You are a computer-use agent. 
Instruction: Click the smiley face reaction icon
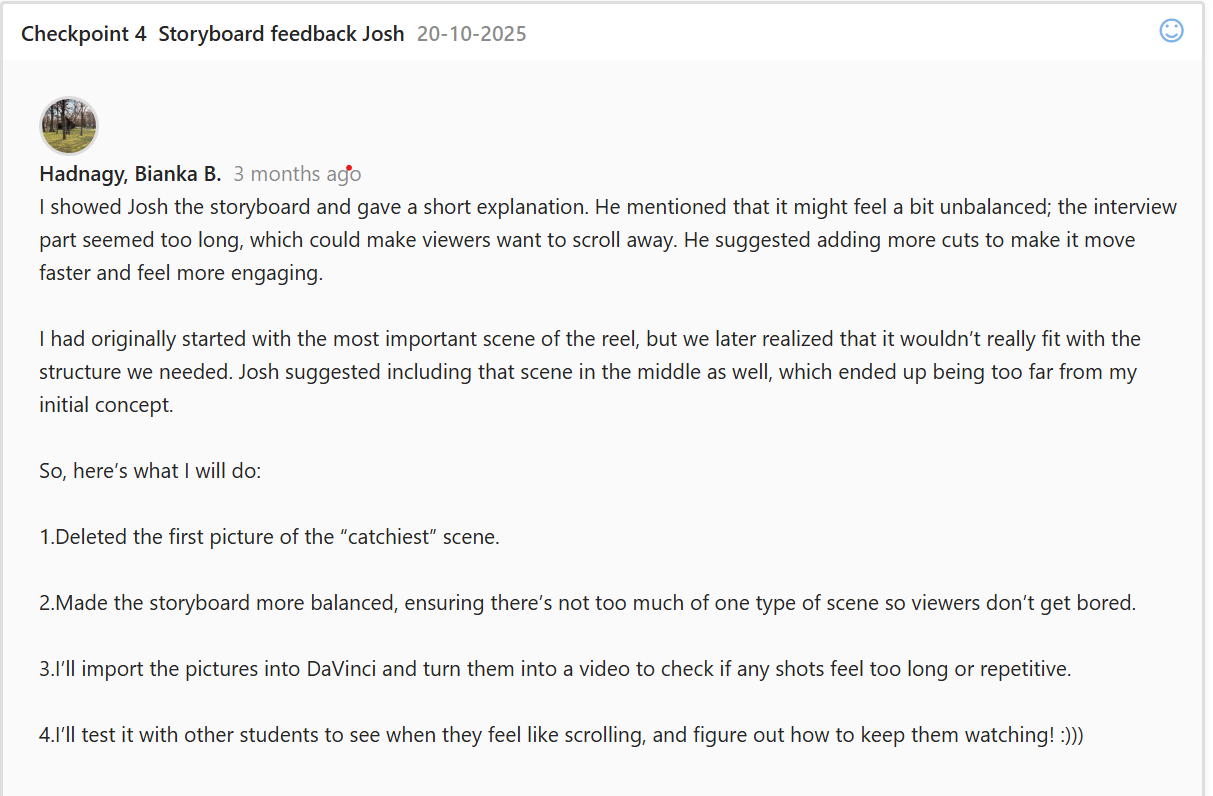pos(1171,31)
